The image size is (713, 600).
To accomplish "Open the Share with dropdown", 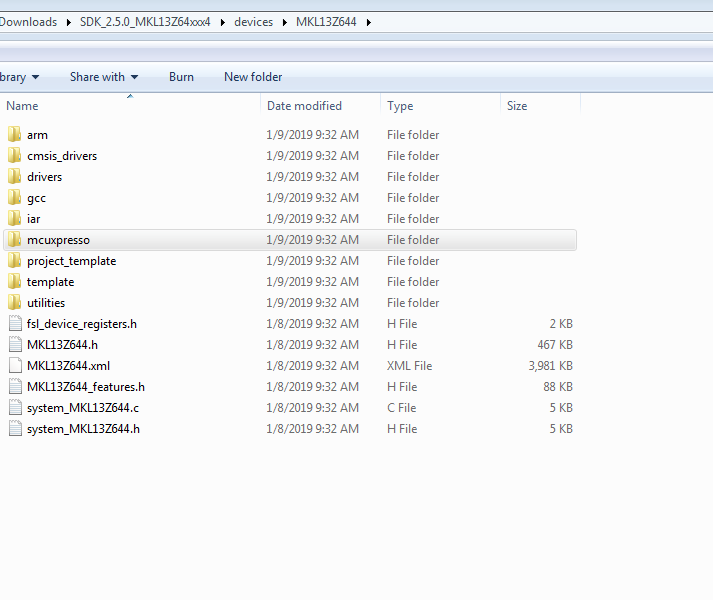I will pos(104,77).
